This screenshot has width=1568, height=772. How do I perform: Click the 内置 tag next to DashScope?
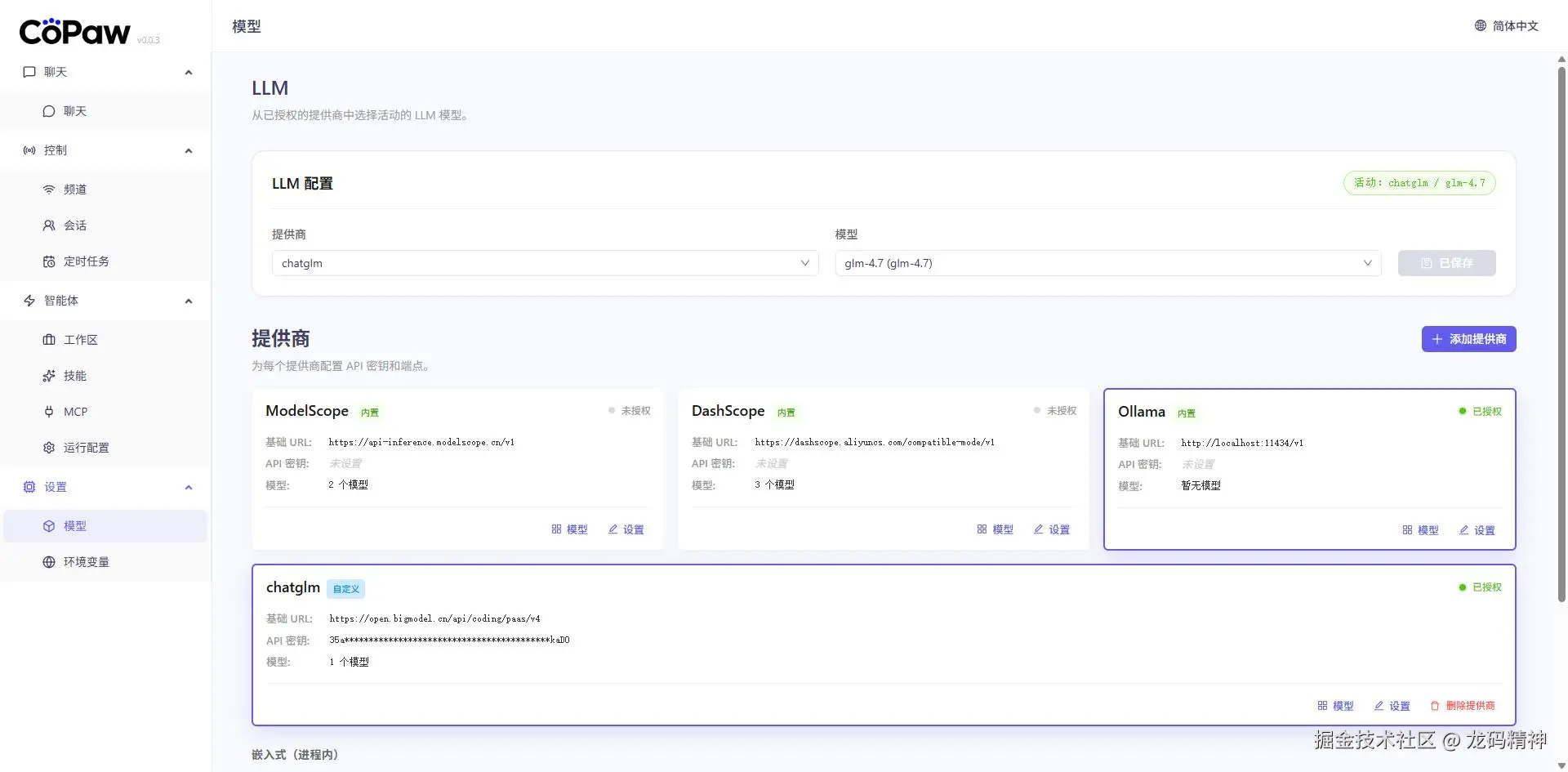[x=786, y=412]
